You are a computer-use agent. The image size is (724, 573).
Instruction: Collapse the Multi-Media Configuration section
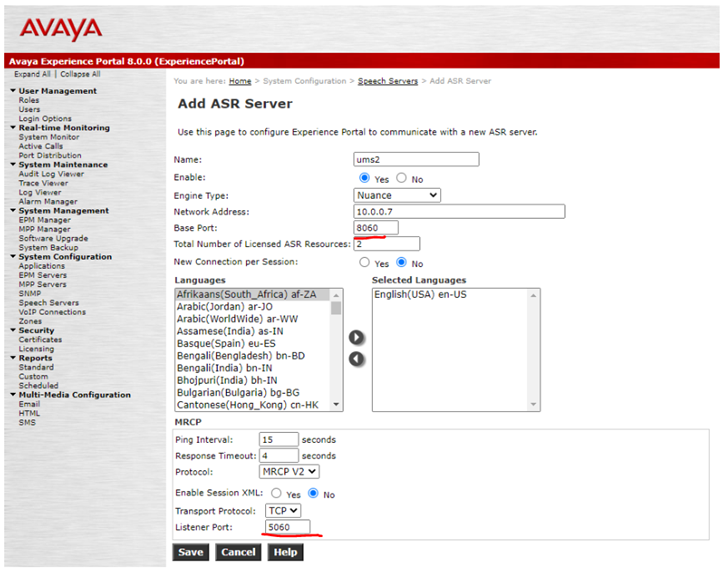[13, 395]
